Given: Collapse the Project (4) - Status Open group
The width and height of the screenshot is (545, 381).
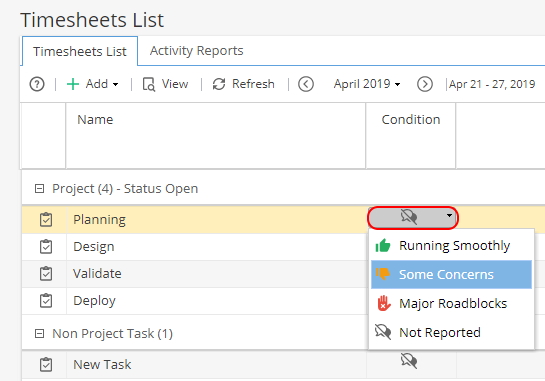Looking at the screenshot, I should [40, 189].
